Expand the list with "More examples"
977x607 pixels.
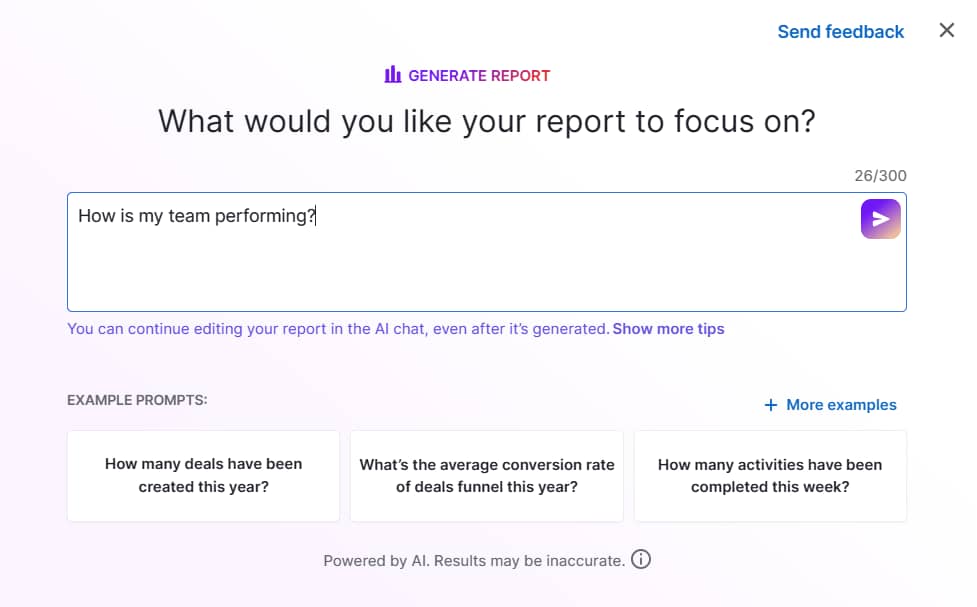[841, 404]
